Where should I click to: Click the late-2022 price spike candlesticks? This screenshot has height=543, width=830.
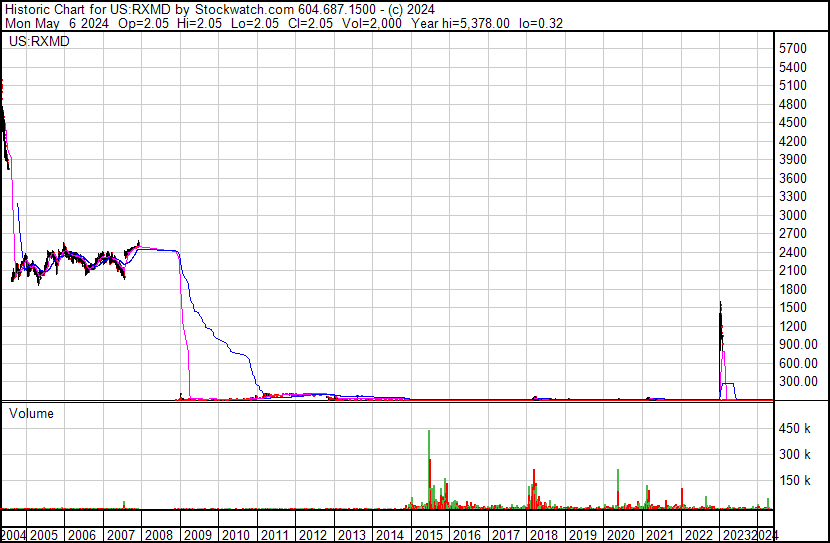(721, 330)
